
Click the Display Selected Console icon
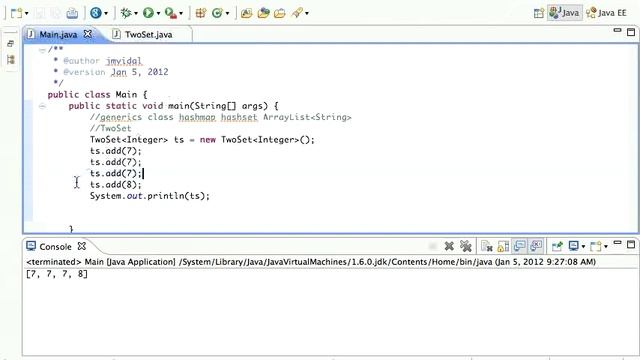574,246
